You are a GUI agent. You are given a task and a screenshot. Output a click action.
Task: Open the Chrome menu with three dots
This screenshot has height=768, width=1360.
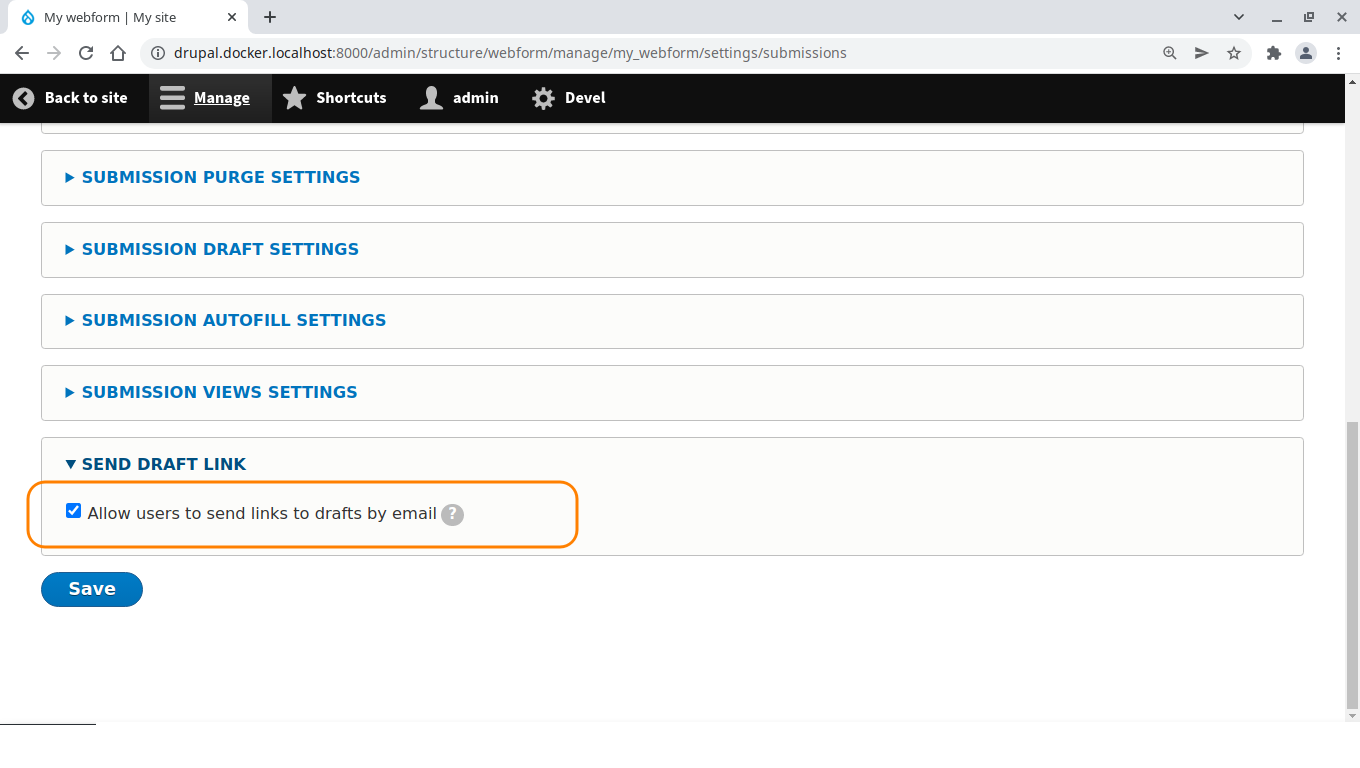pyautogui.click(x=1338, y=52)
